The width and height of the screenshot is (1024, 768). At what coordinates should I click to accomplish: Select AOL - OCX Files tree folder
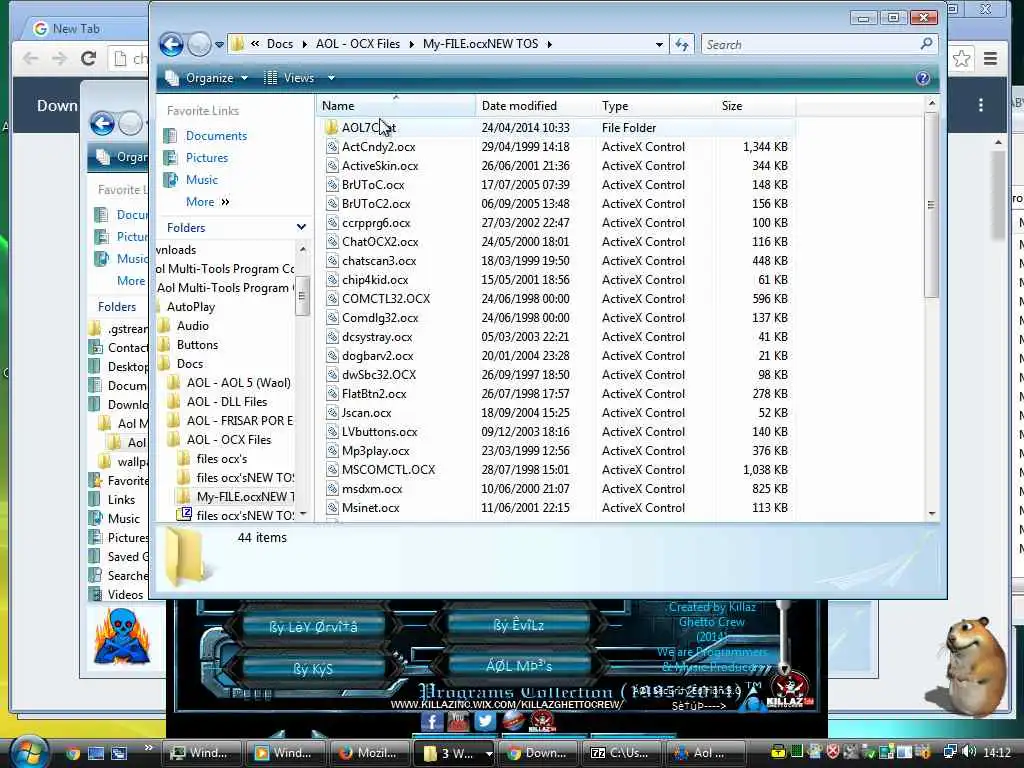[x=229, y=440]
